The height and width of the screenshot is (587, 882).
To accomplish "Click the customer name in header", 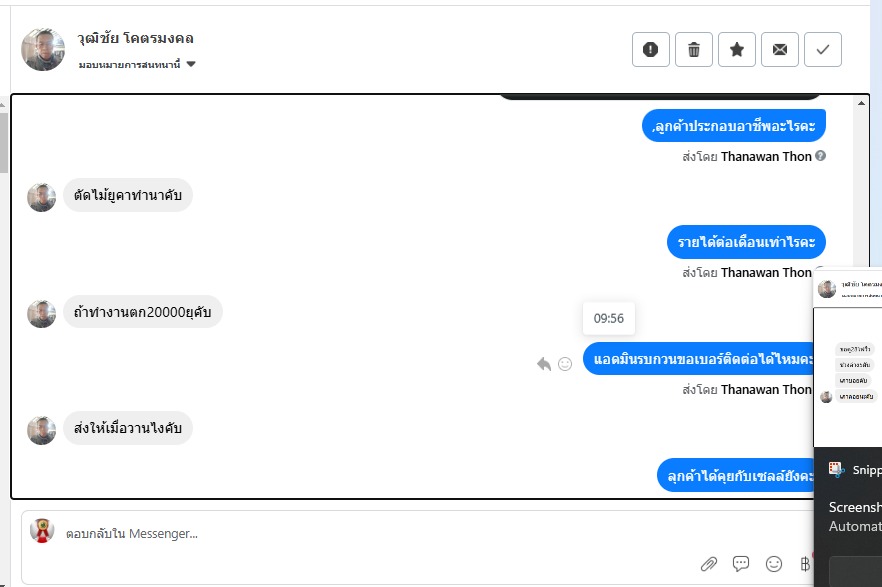I will [136, 38].
